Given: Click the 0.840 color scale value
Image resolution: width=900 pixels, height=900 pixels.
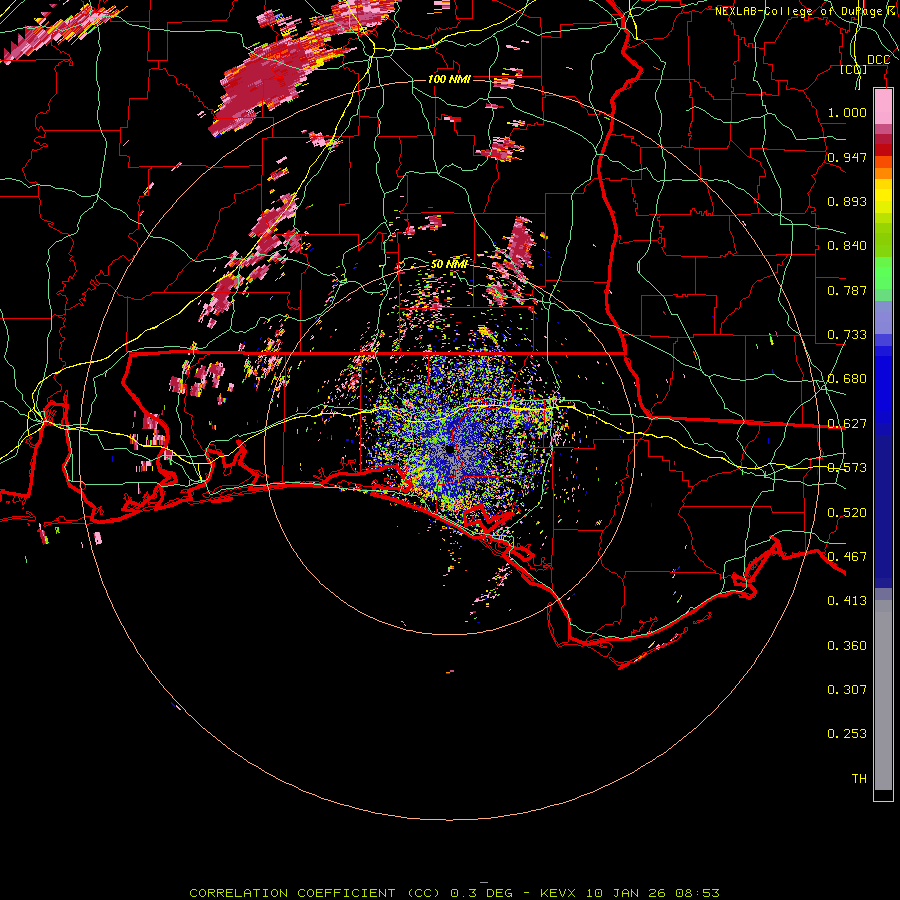Looking at the screenshot, I should coord(847,246).
